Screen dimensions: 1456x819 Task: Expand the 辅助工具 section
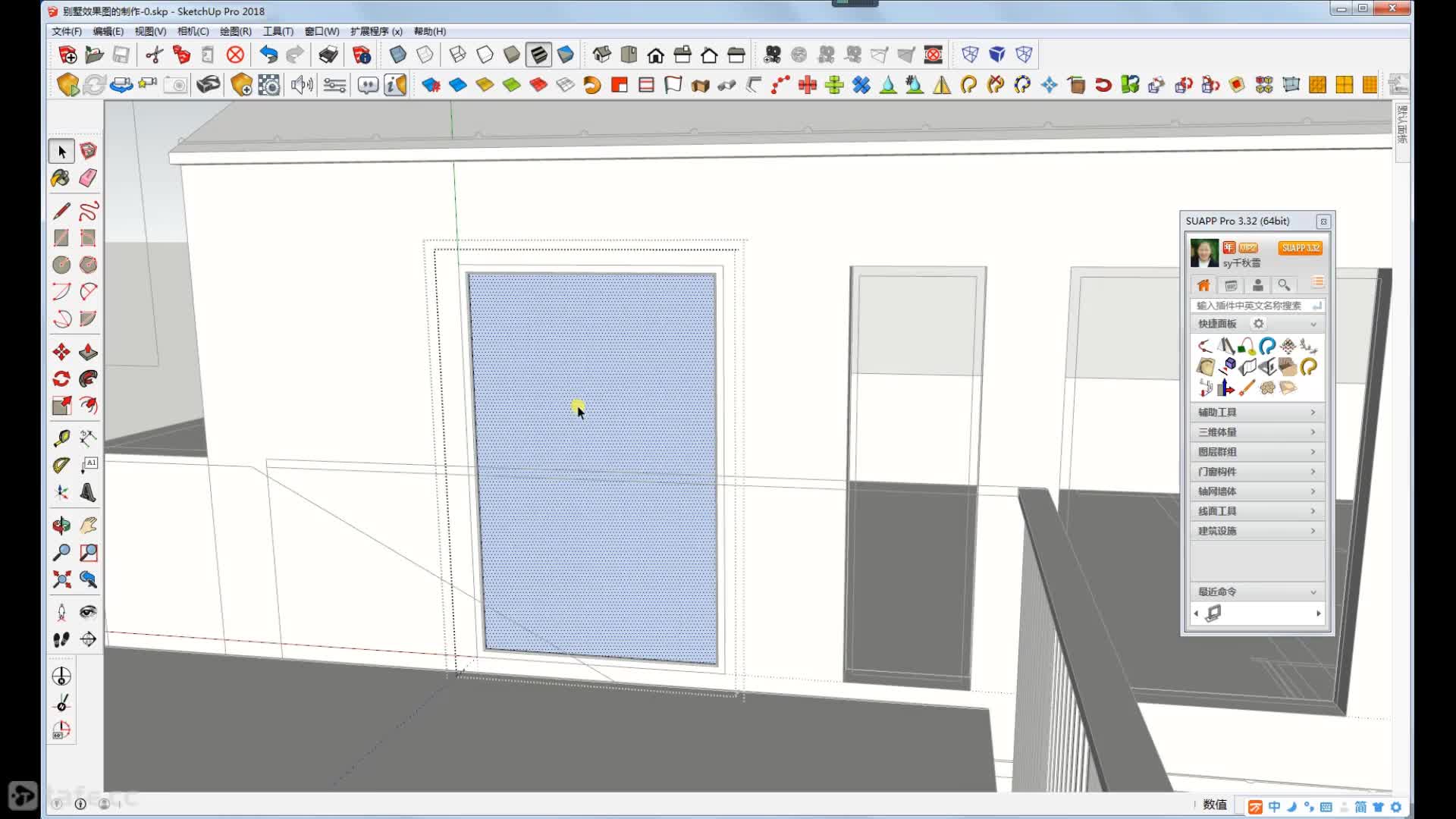1257,412
